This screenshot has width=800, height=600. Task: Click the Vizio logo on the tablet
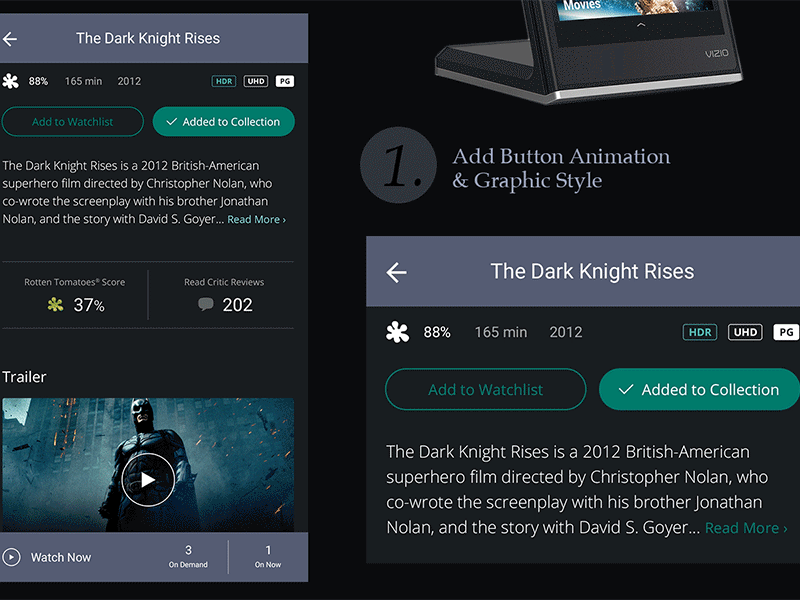point(716,54)
